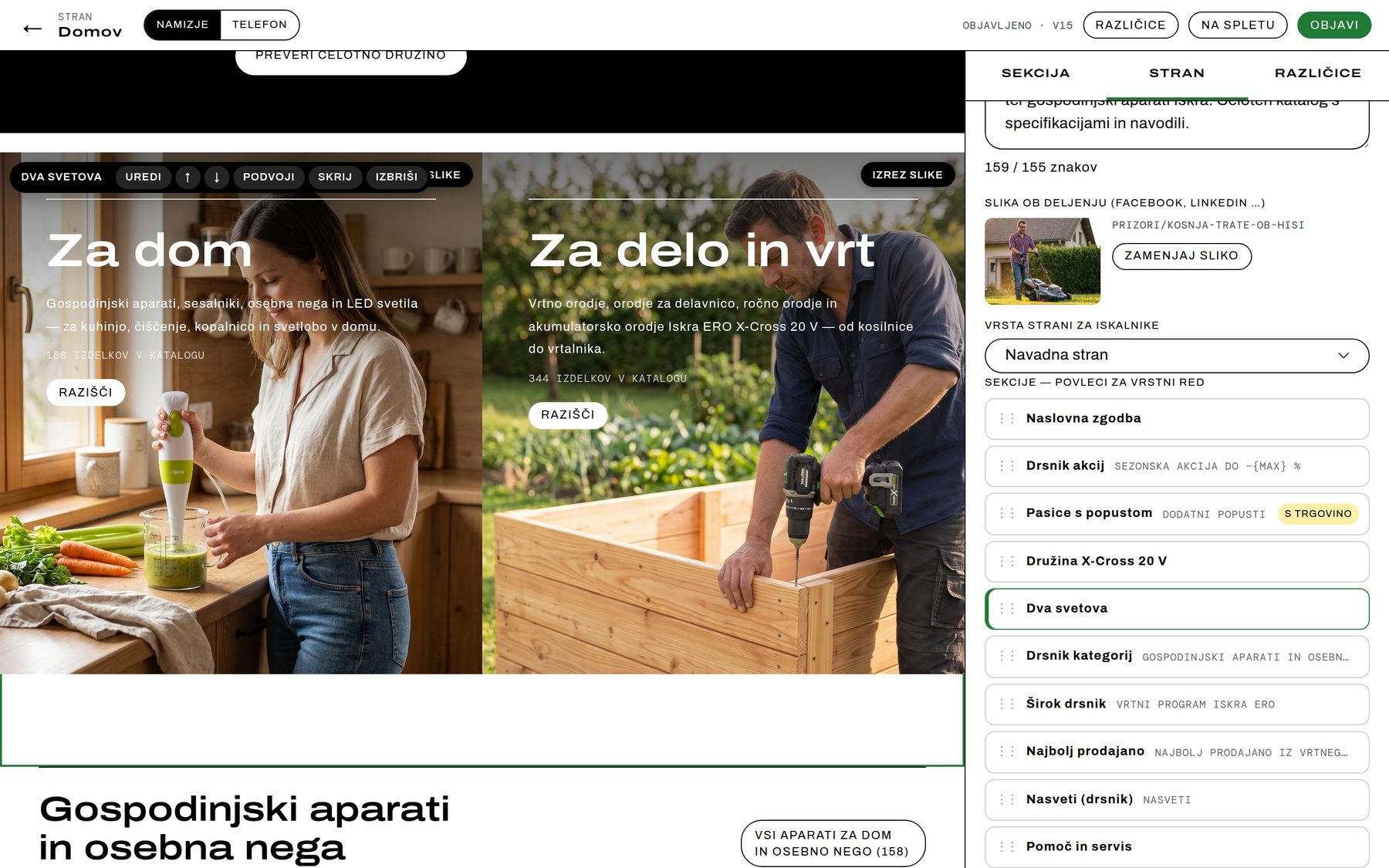
Task: Open the Različice tab in side panel
Action: click(1318, 73)
